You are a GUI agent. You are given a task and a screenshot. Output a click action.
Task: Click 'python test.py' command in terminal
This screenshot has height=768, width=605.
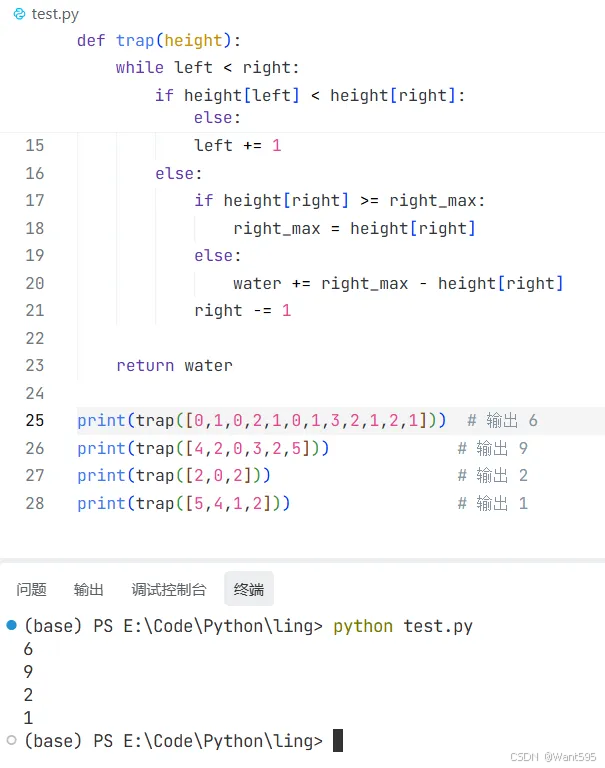click(403, 626)
